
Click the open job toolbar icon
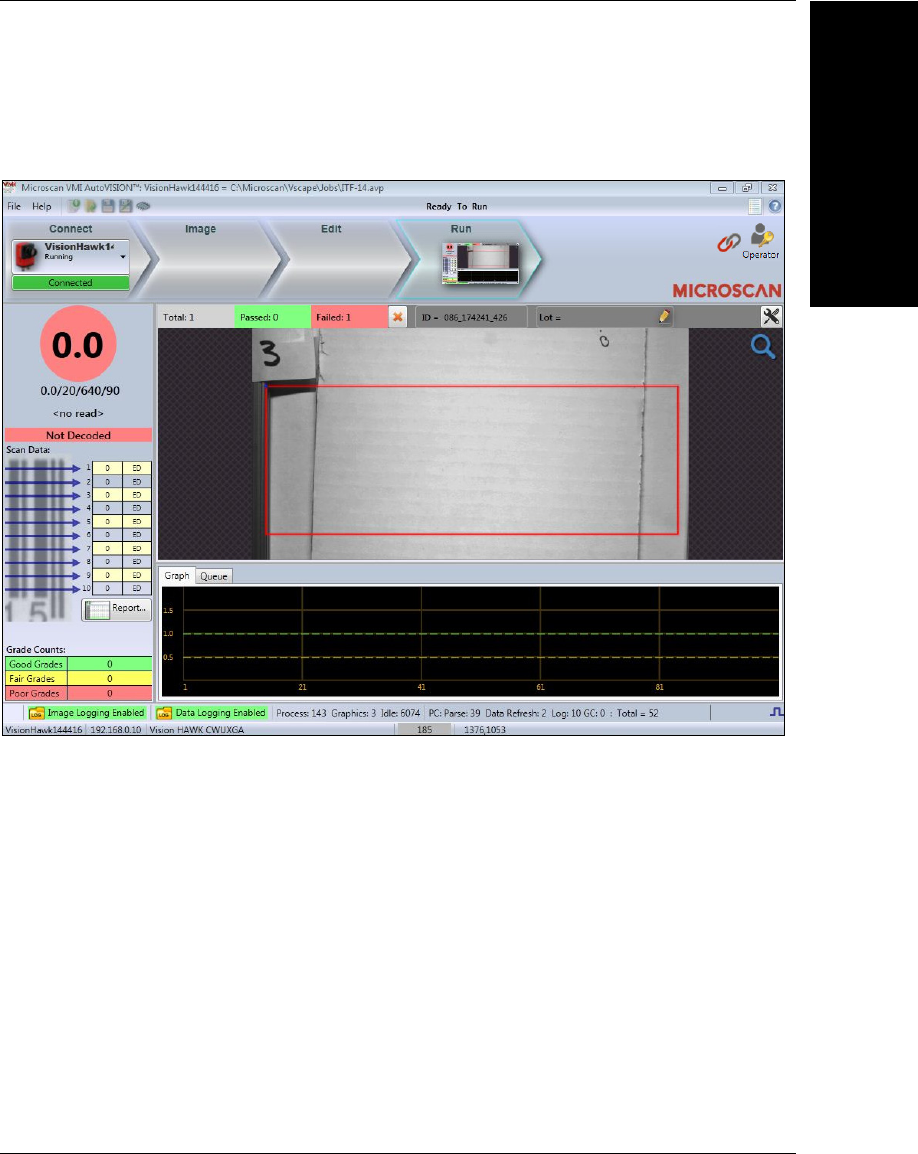click(91, 207)
